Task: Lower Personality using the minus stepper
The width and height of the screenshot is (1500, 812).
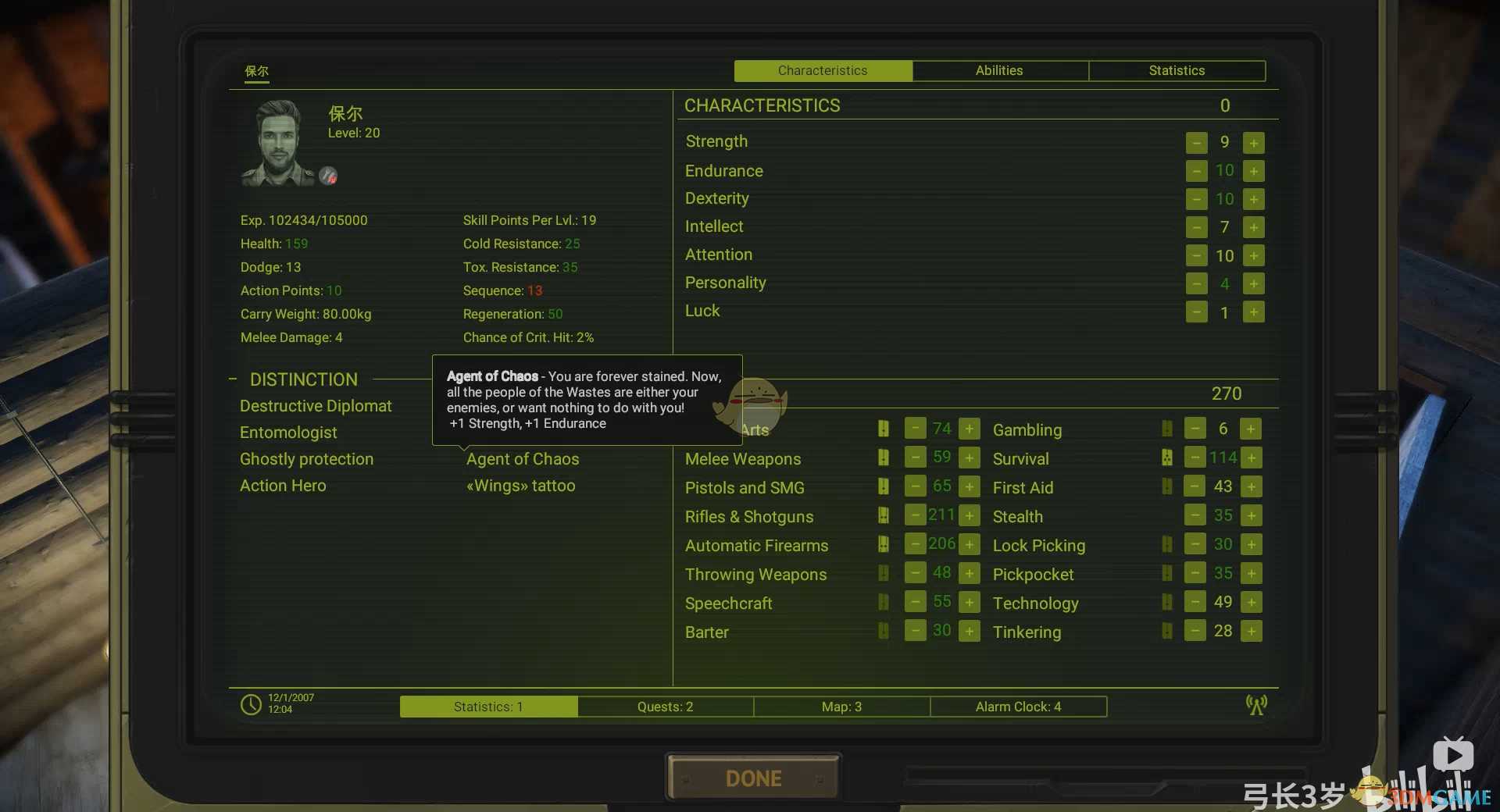Action: click(1196, 283)
